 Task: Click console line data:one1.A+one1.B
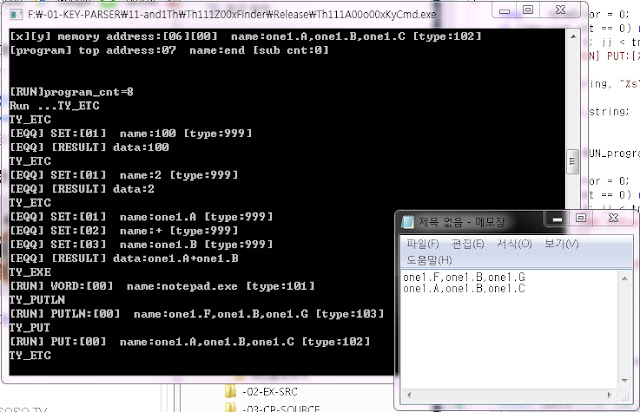coord(176,258)
